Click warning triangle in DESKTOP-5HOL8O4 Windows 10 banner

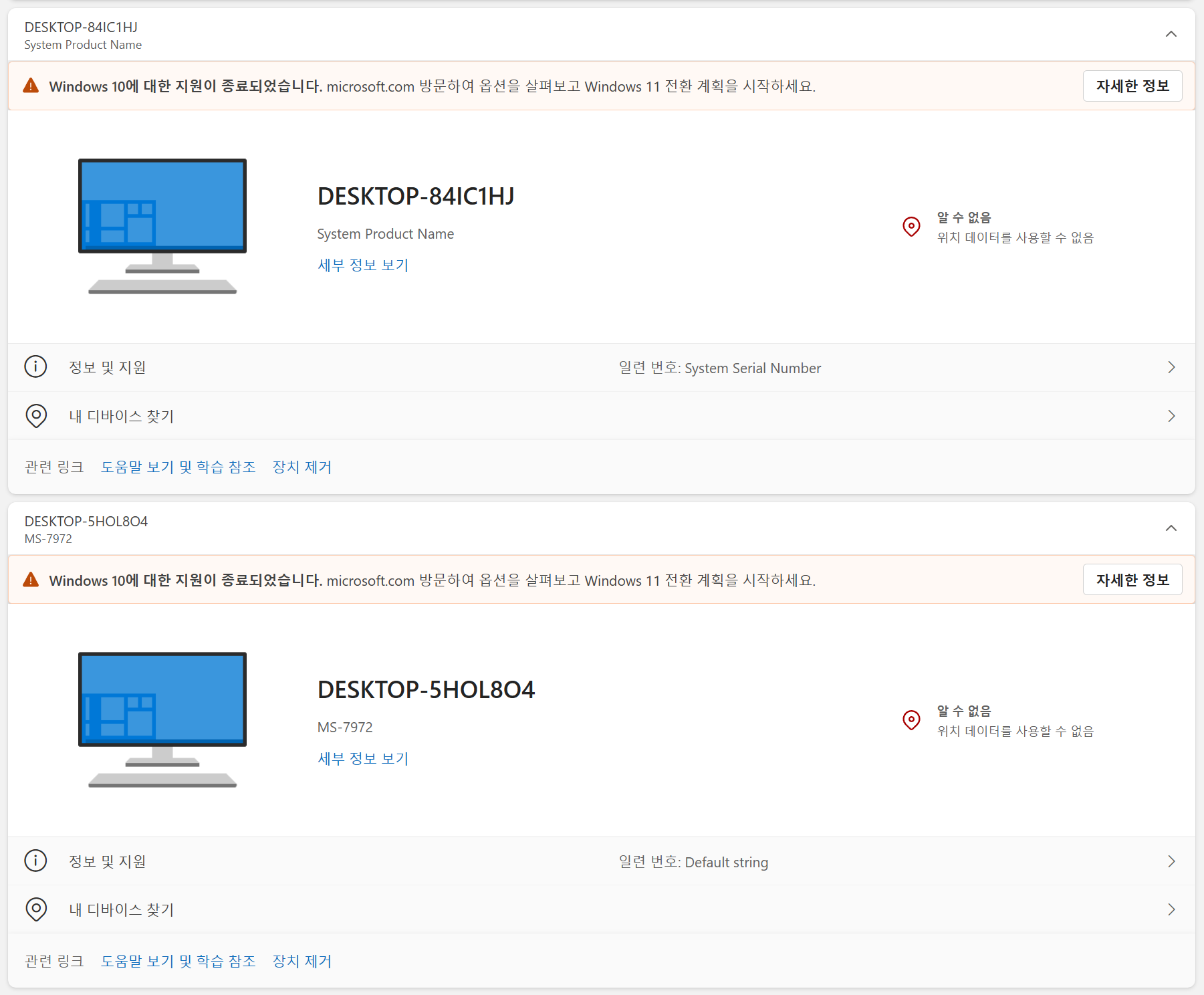click(31, 580)
